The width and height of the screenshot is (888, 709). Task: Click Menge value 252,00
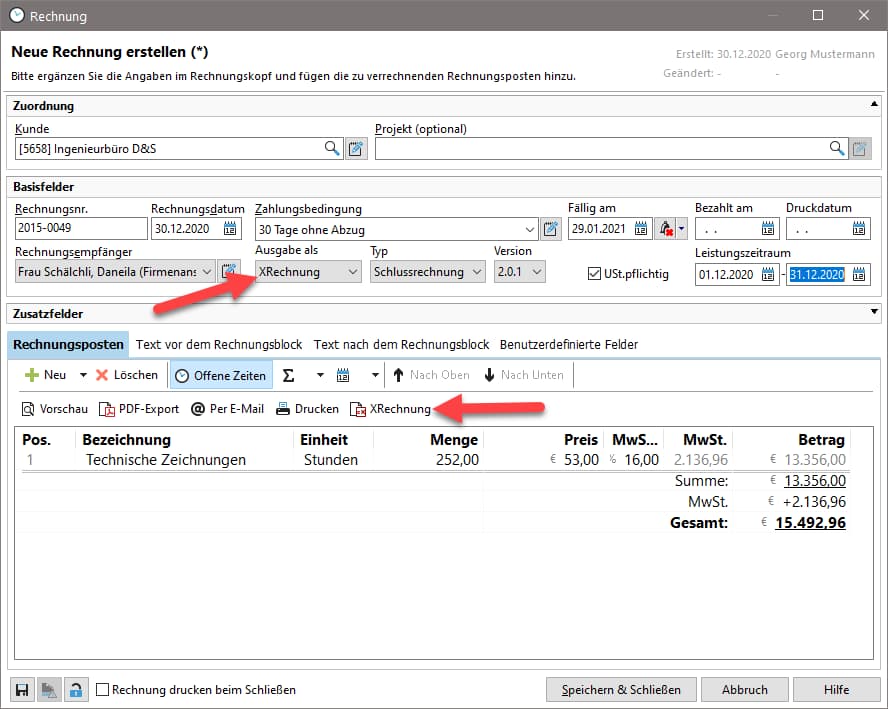(x=457, y=460)
